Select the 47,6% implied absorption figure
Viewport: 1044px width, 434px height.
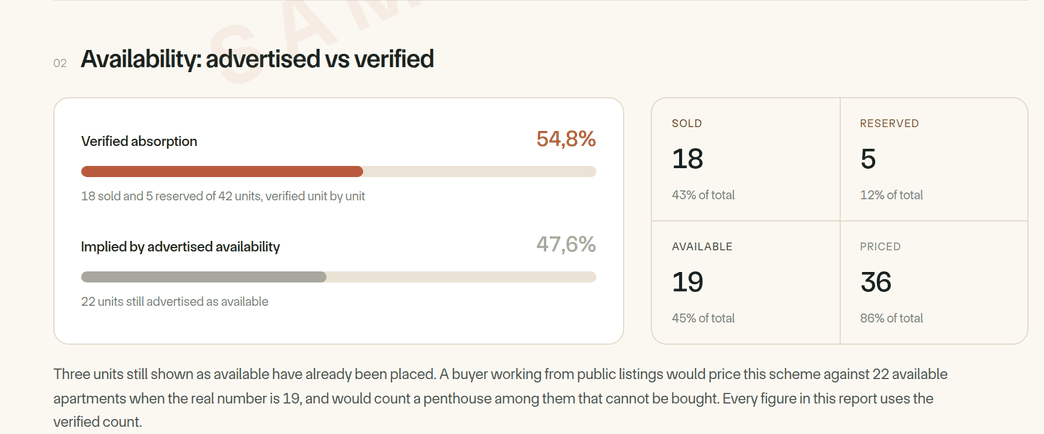pyautogui.click(x=565, y=245)
